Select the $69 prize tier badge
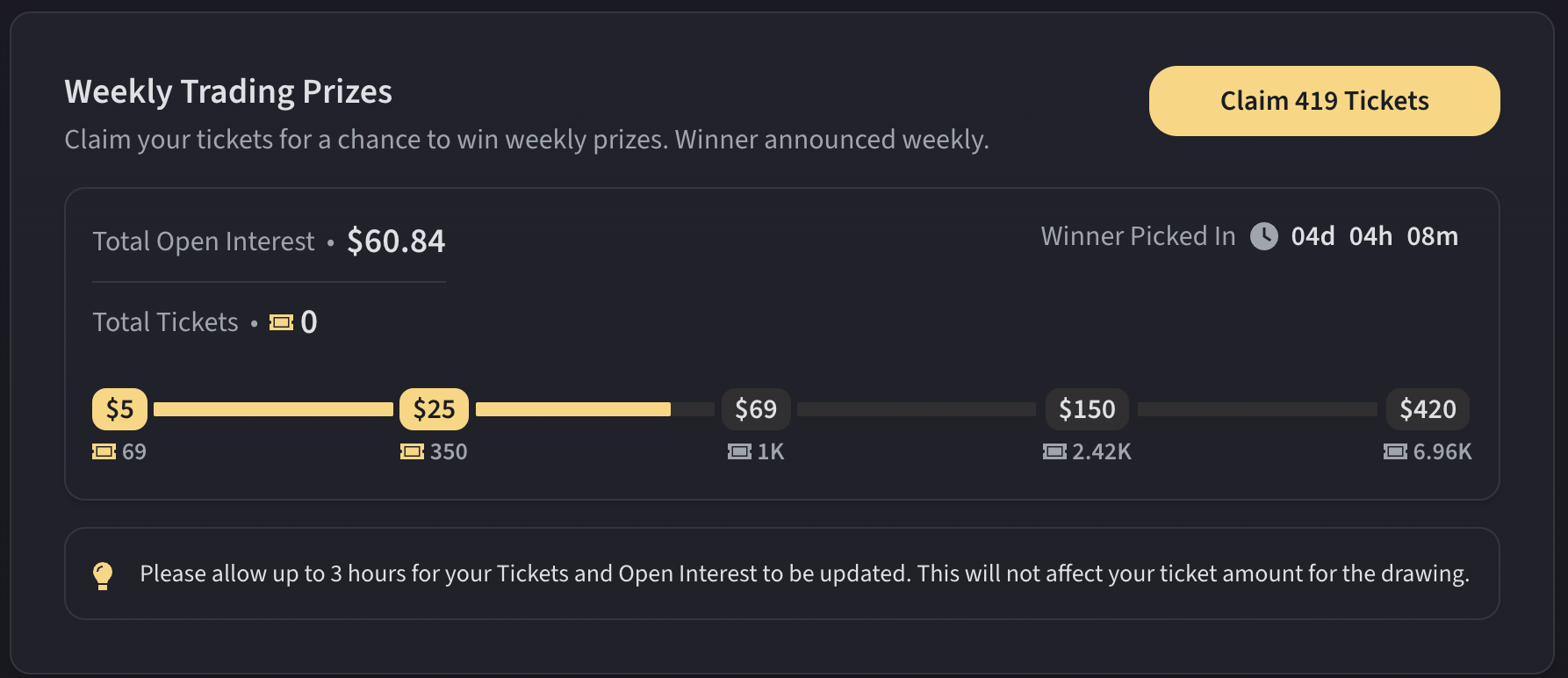The width and height of the screenshot is (1568, 678). tap(755, 409)
